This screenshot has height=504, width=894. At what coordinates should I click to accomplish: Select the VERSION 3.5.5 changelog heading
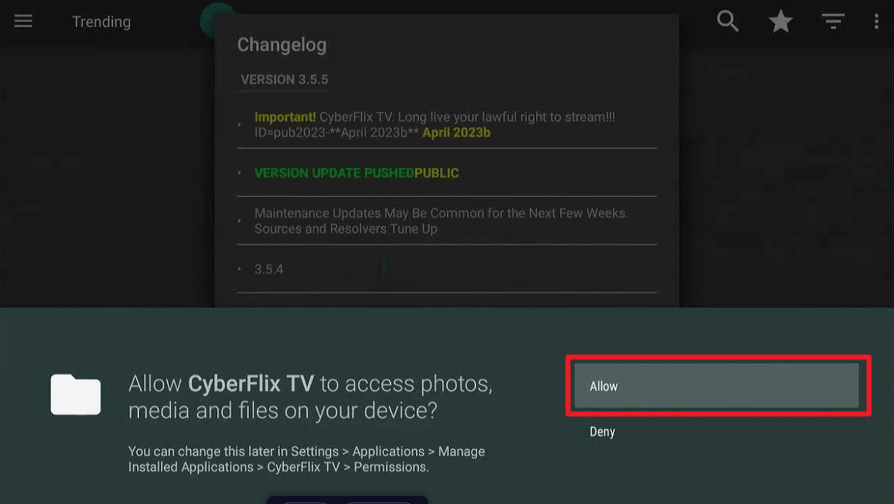coord(284,80)
